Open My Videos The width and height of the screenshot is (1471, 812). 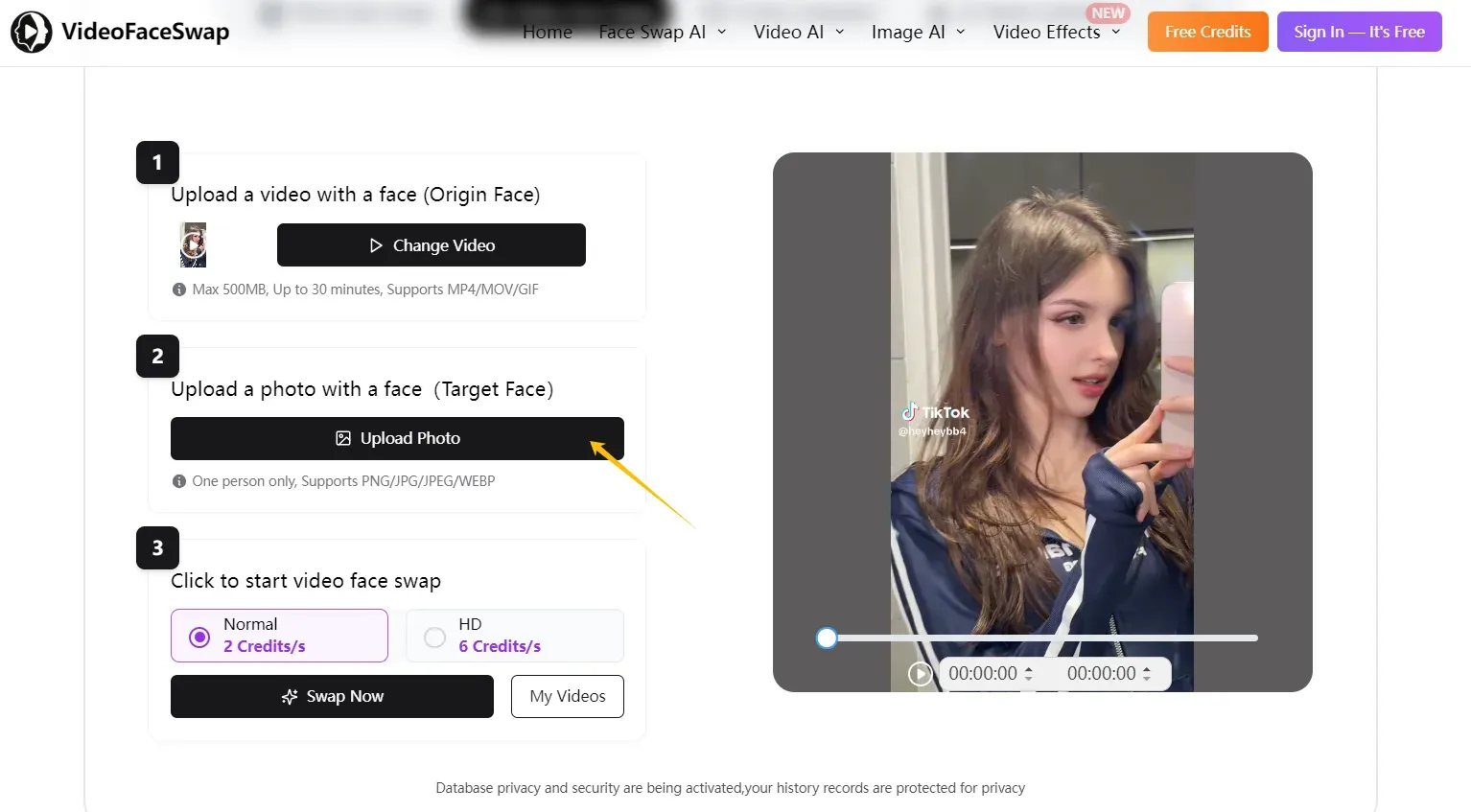pos(567,696)
